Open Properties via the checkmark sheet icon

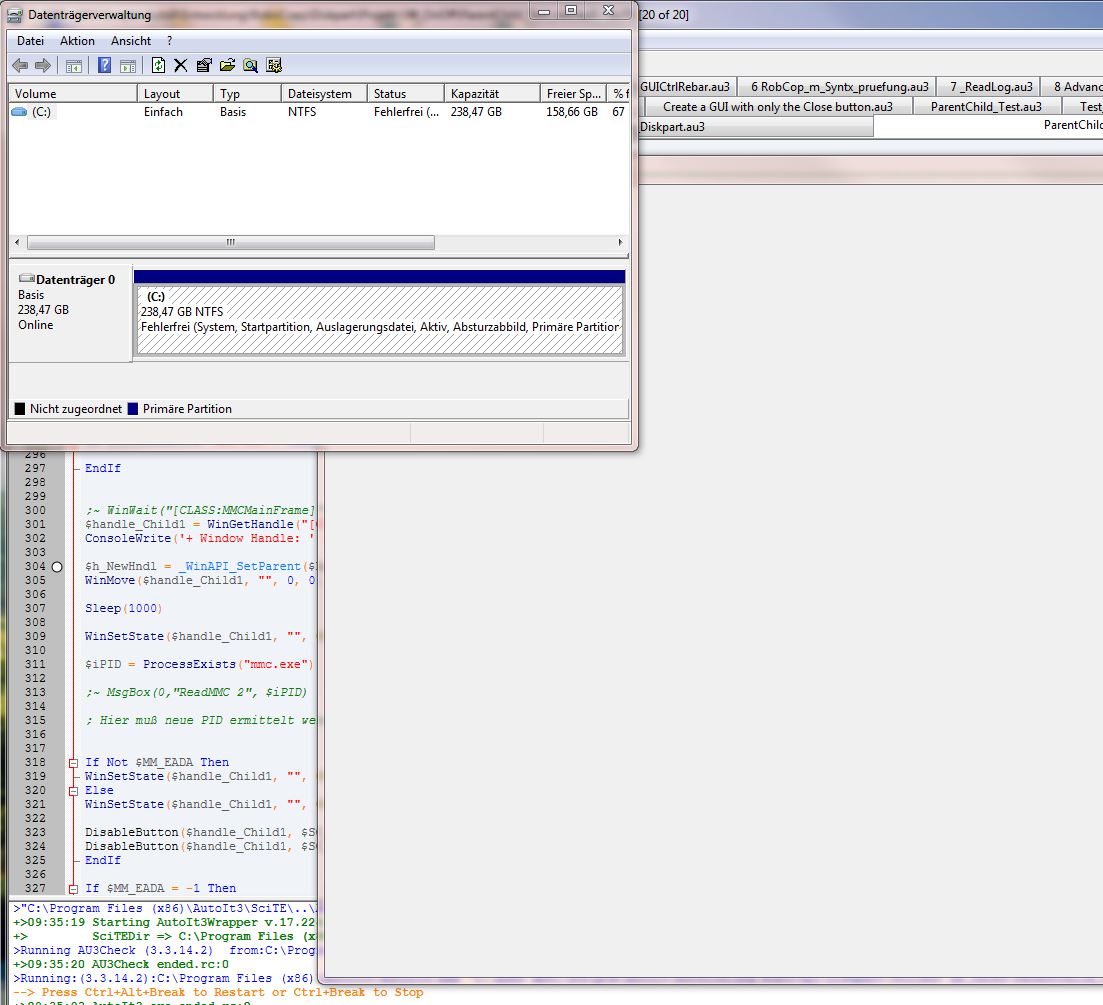[x=204, y=66]
